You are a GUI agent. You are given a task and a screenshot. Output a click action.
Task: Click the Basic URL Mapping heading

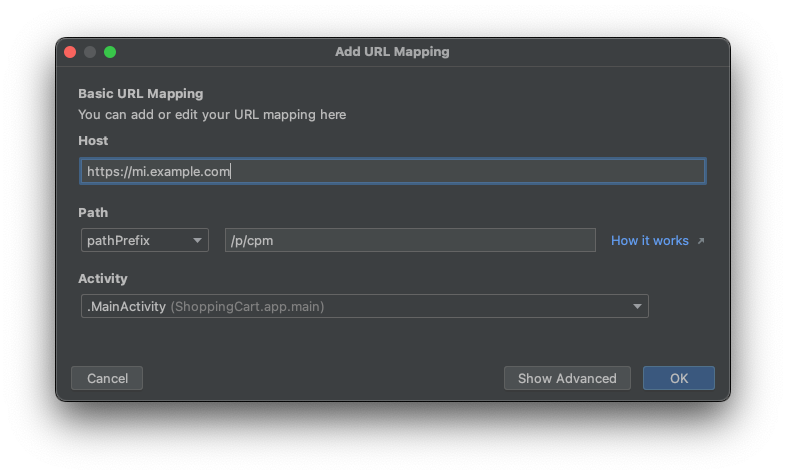click(140, 94)
